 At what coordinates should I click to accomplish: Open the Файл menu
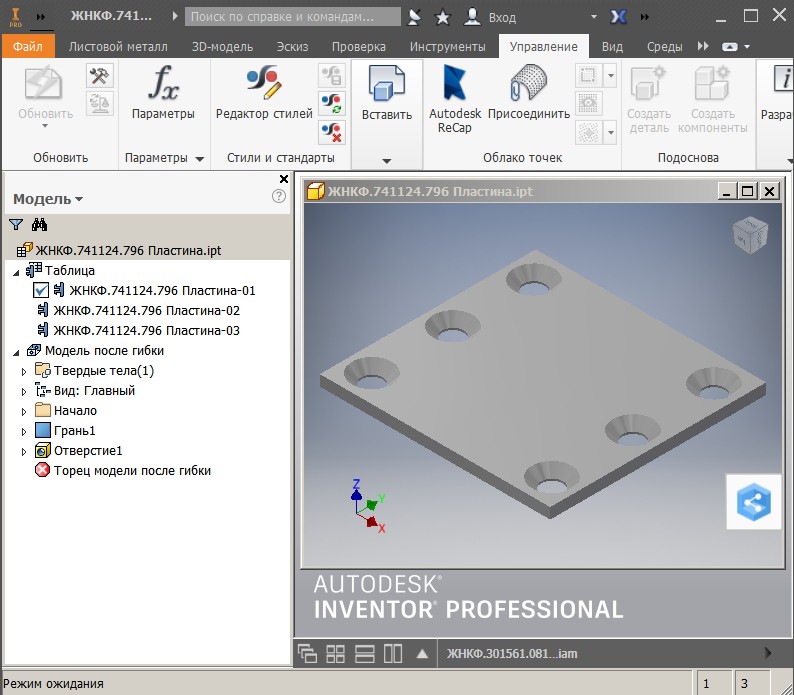(27, 46)
